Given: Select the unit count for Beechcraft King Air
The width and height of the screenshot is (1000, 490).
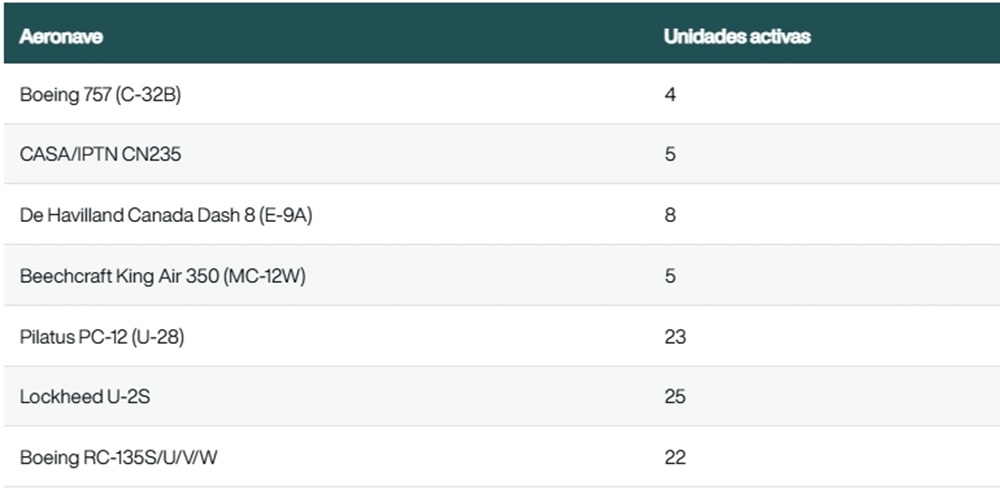Looking at the screenshot, I should (x=670, y=276).
